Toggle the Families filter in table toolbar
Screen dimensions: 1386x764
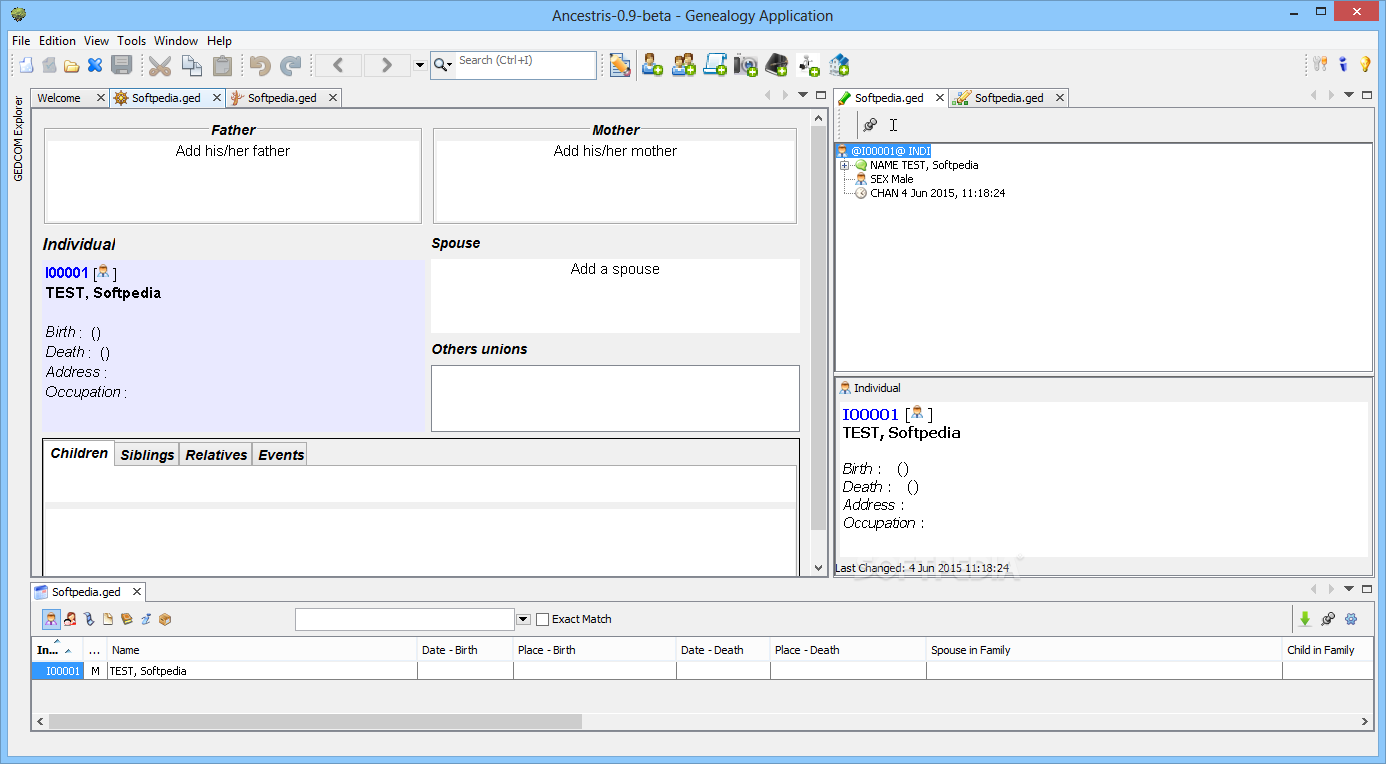(71, 619)
